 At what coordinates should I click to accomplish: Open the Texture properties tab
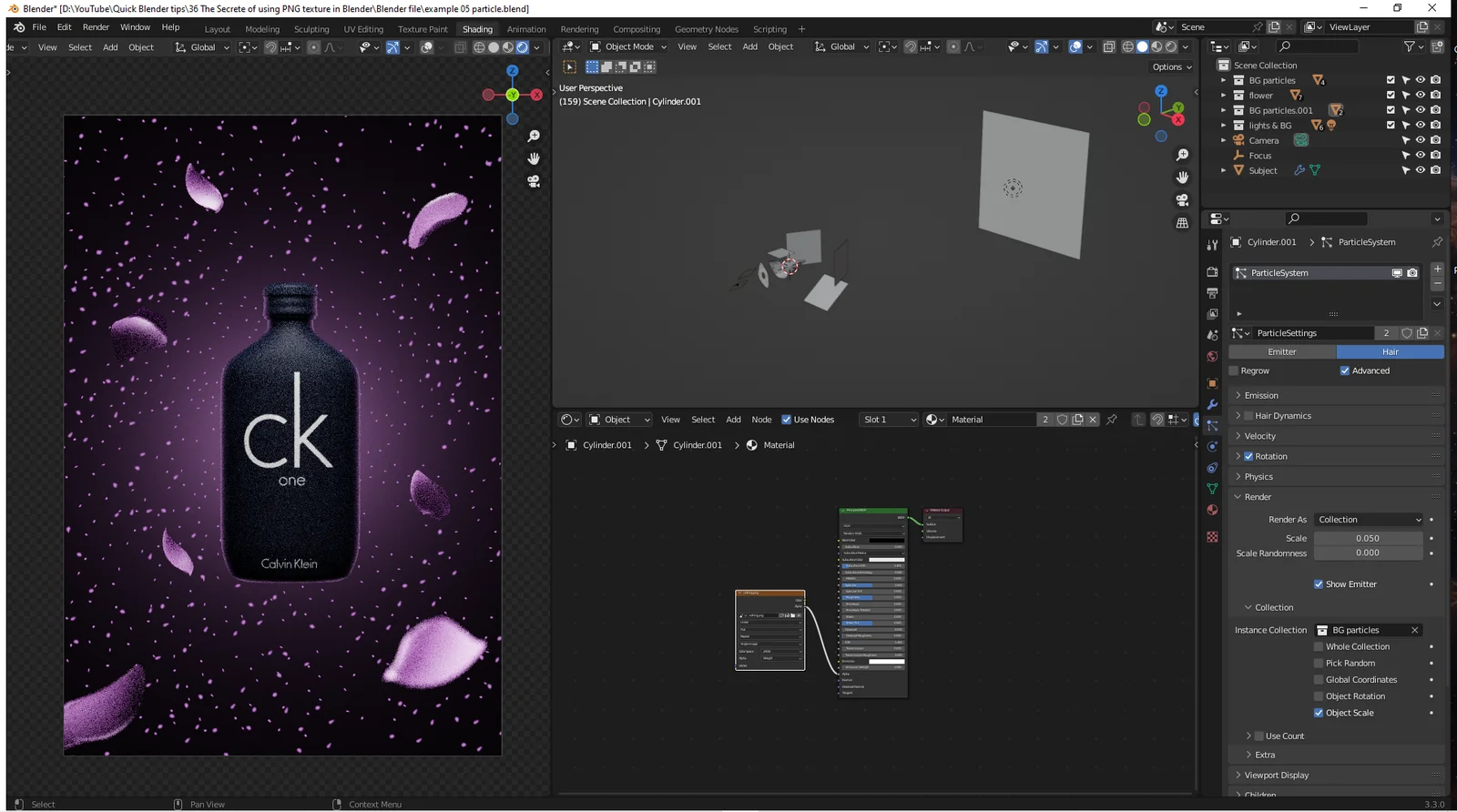tap(1212, 537)
